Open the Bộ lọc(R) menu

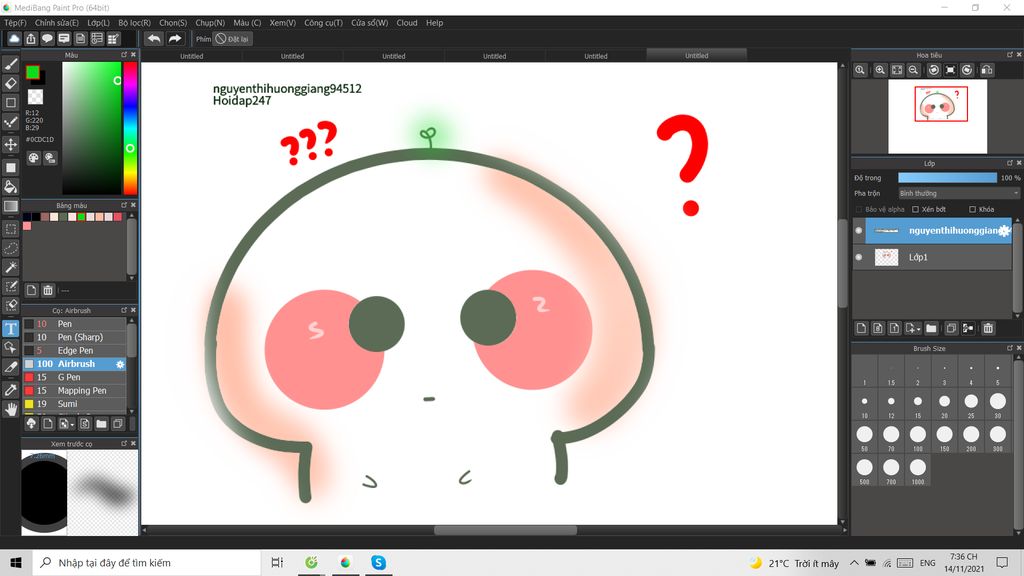pos(135,23)
